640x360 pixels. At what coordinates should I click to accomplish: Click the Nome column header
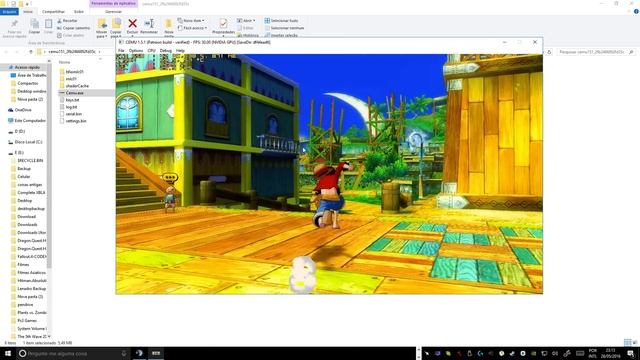coord(64,62)
